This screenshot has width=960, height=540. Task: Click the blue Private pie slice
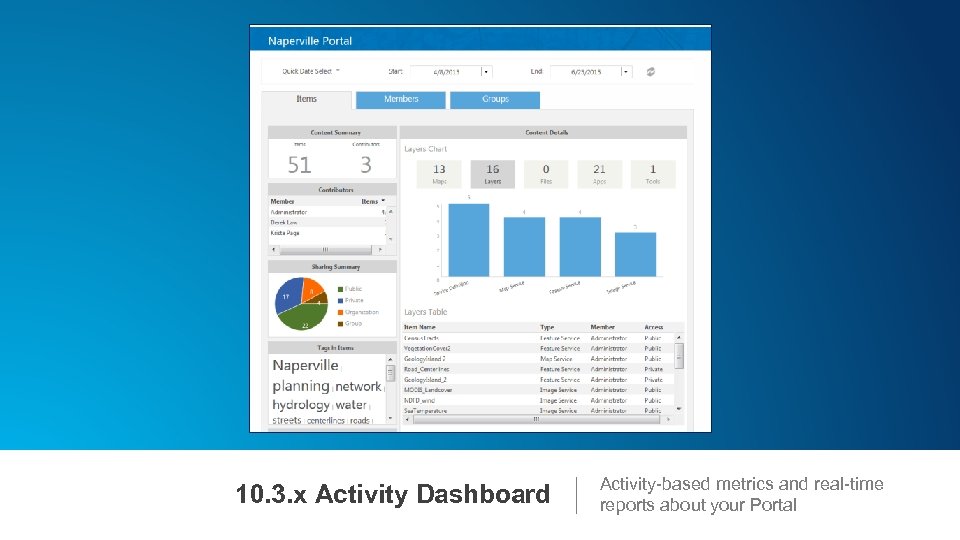click(x=288, y=296)
